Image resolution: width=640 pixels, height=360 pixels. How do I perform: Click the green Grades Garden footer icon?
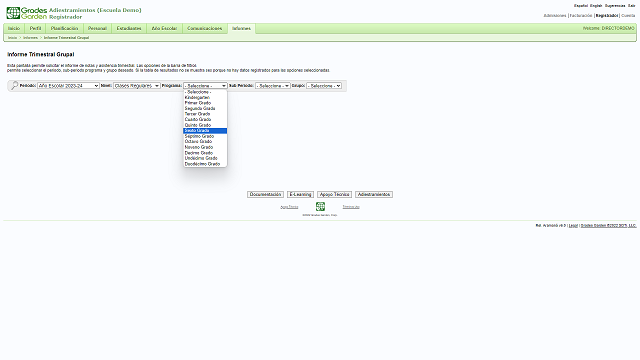(x=320, y=207)
